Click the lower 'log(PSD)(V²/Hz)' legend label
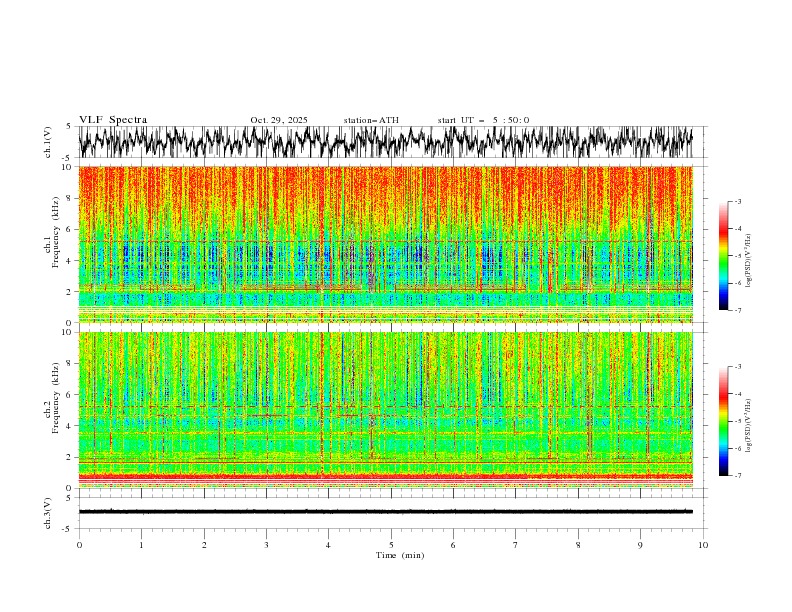This screenshot has height=612, width=792. [x=749, y=426]
